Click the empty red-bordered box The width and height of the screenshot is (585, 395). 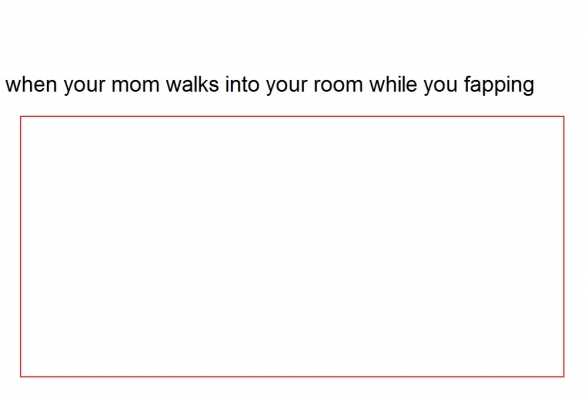(x=292, y=247)
